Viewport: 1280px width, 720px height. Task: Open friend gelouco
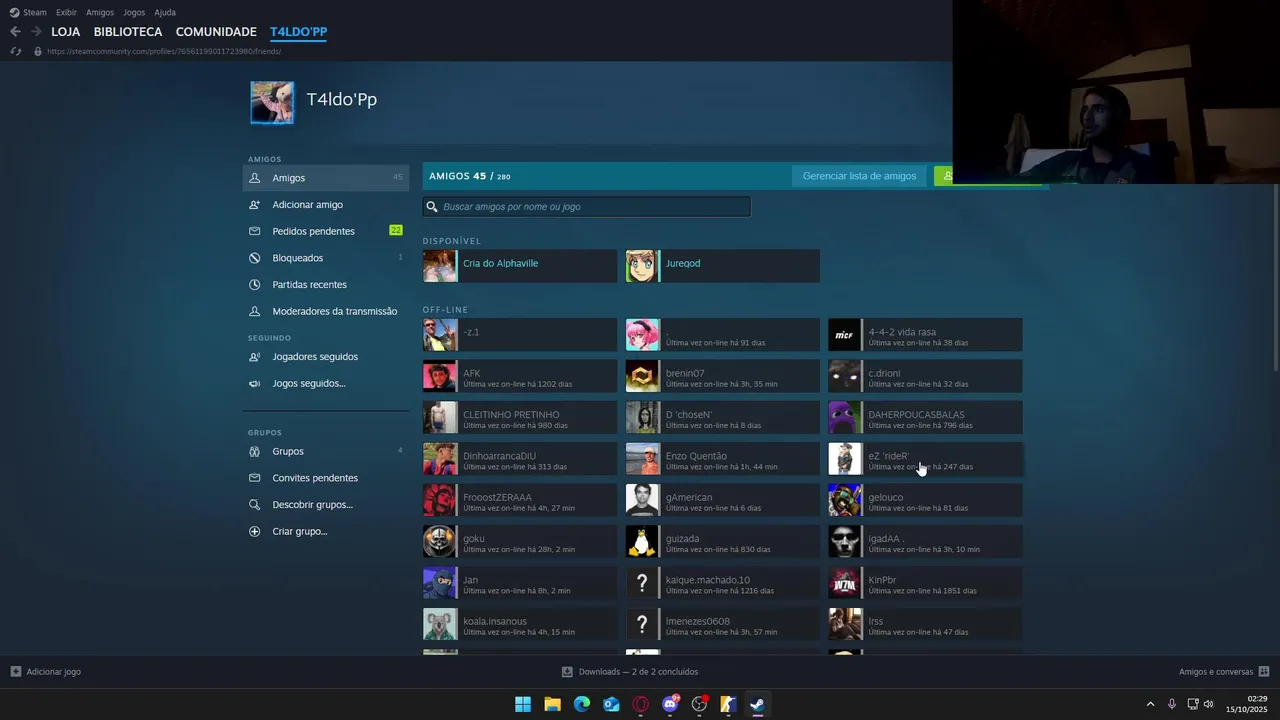(925, 500)
